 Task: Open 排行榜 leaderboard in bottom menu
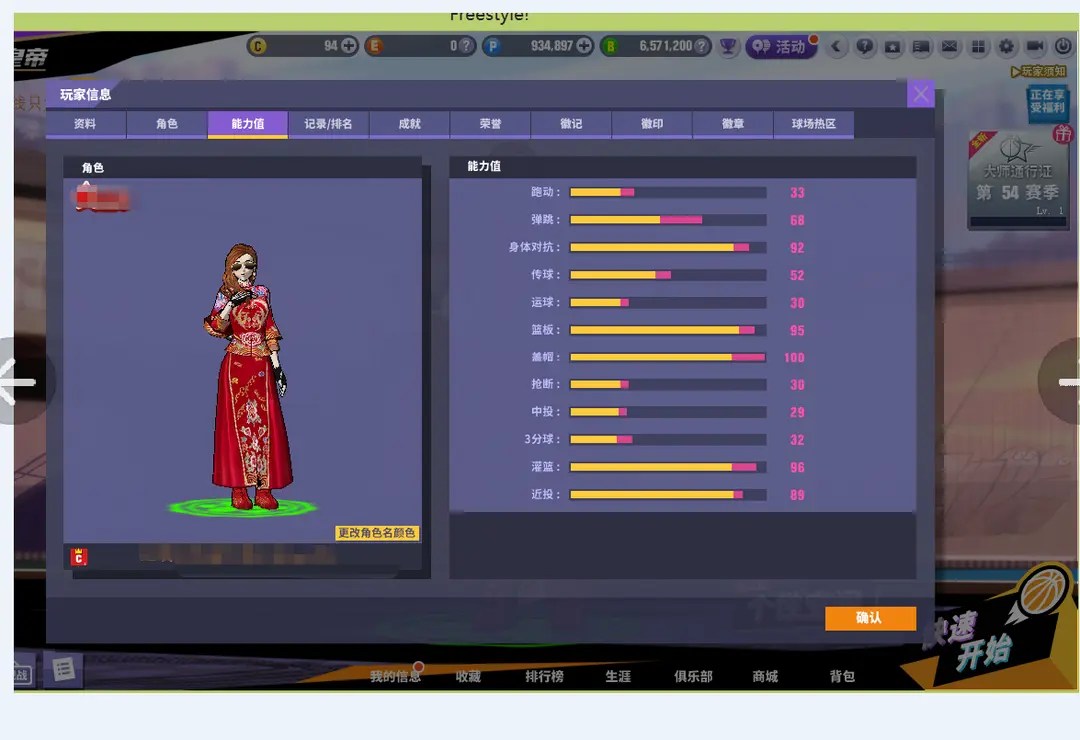[x=544, y=676]
